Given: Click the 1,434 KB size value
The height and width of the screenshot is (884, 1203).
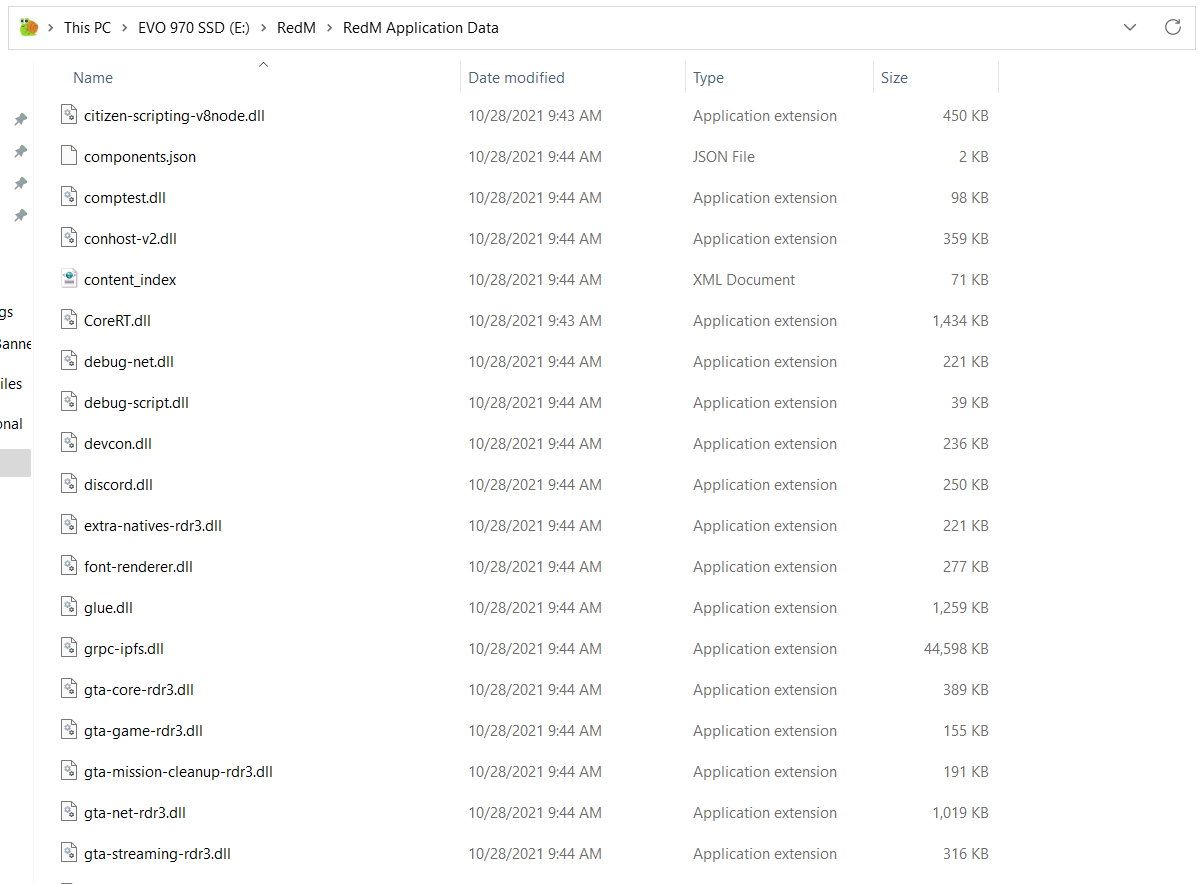Looking at the screenshot, I should coord(960,320).
